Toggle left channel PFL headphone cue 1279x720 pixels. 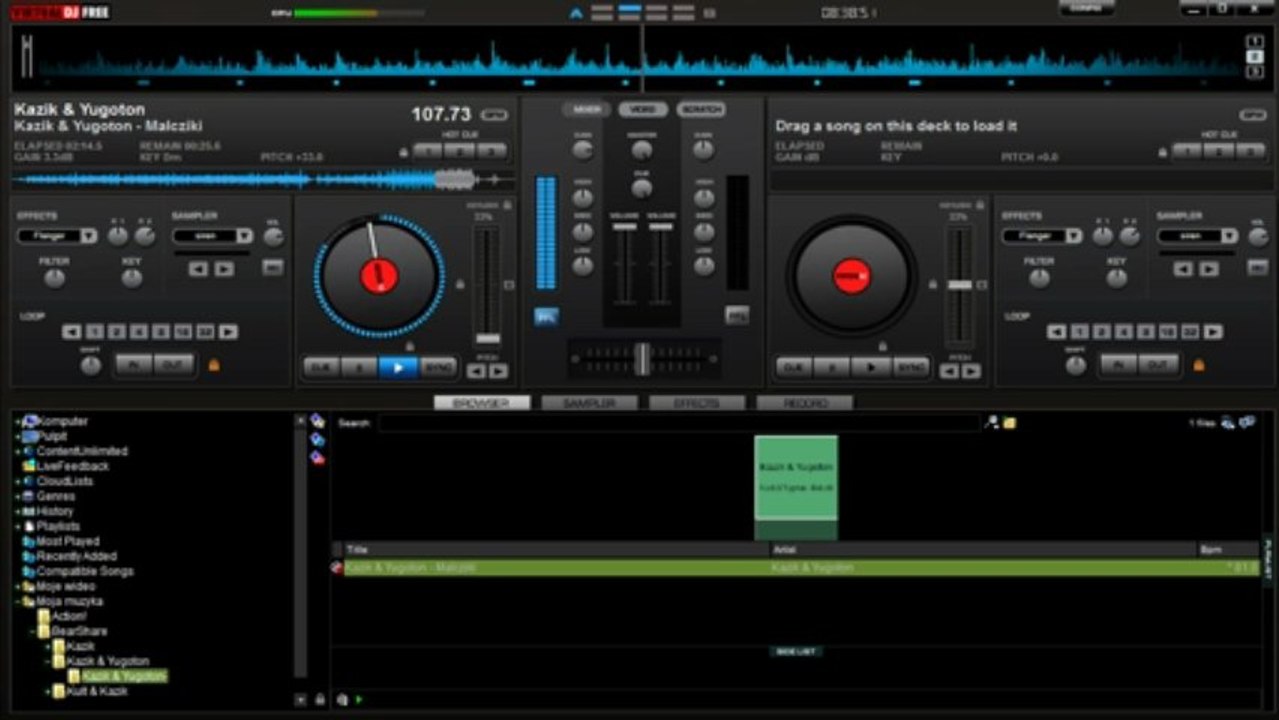click(546, 316)
